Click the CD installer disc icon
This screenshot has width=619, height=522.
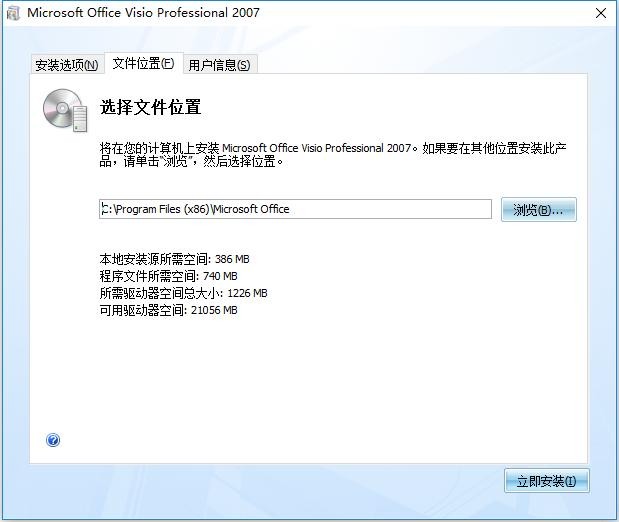click(65, 110)
